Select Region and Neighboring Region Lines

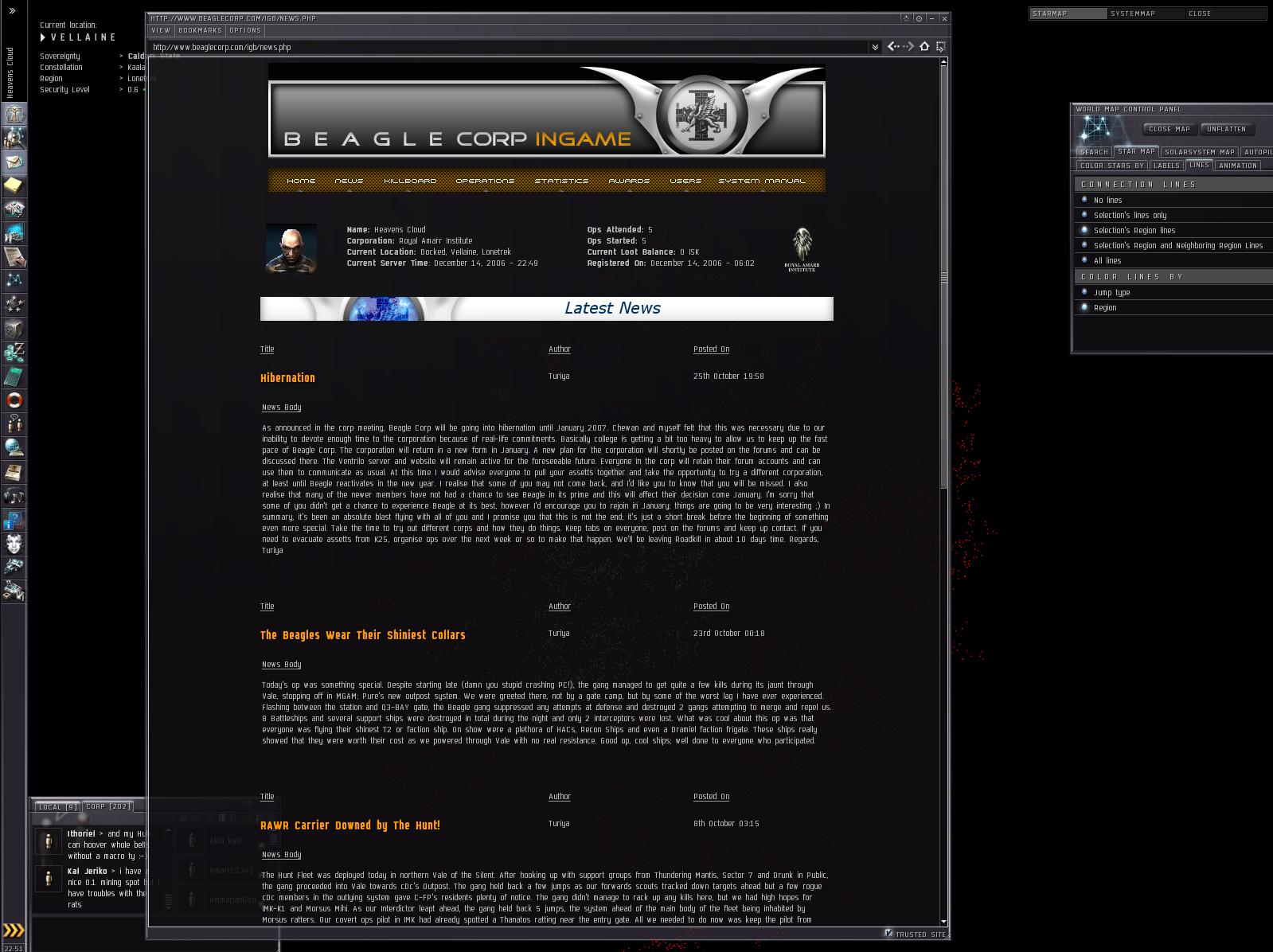point(1173,246)
